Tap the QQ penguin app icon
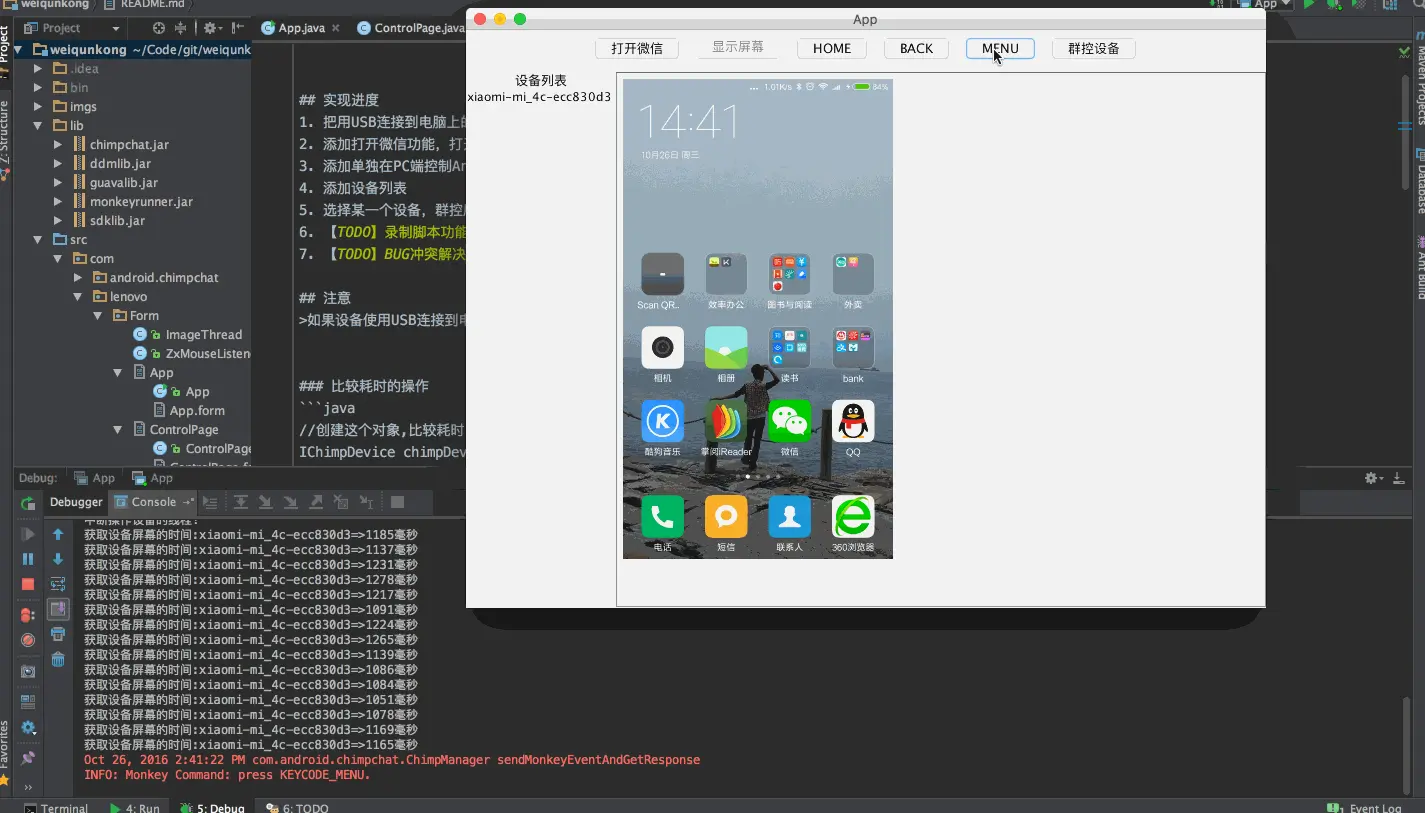The width and height of the screenshot is (1425, 813). [x=853, y=421]
